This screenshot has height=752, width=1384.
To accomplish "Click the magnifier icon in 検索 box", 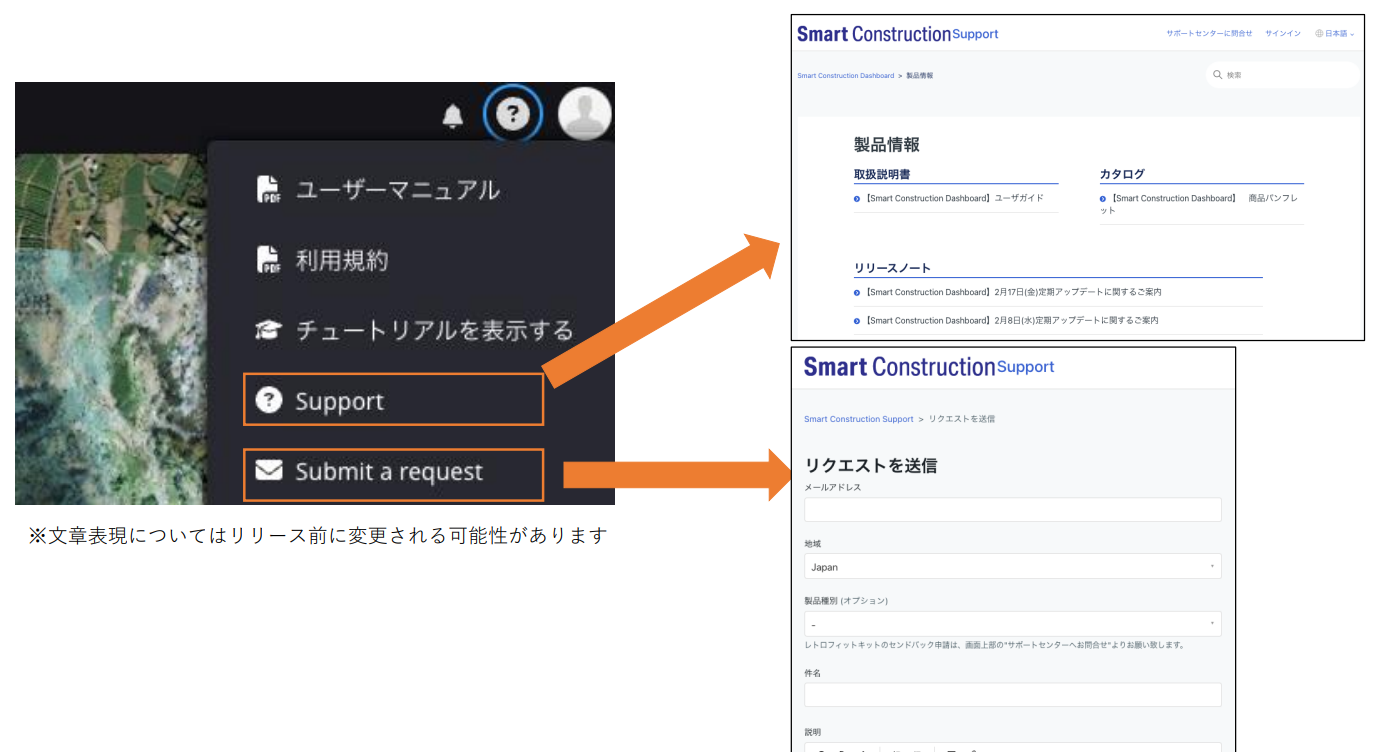I will [1218, 75].
